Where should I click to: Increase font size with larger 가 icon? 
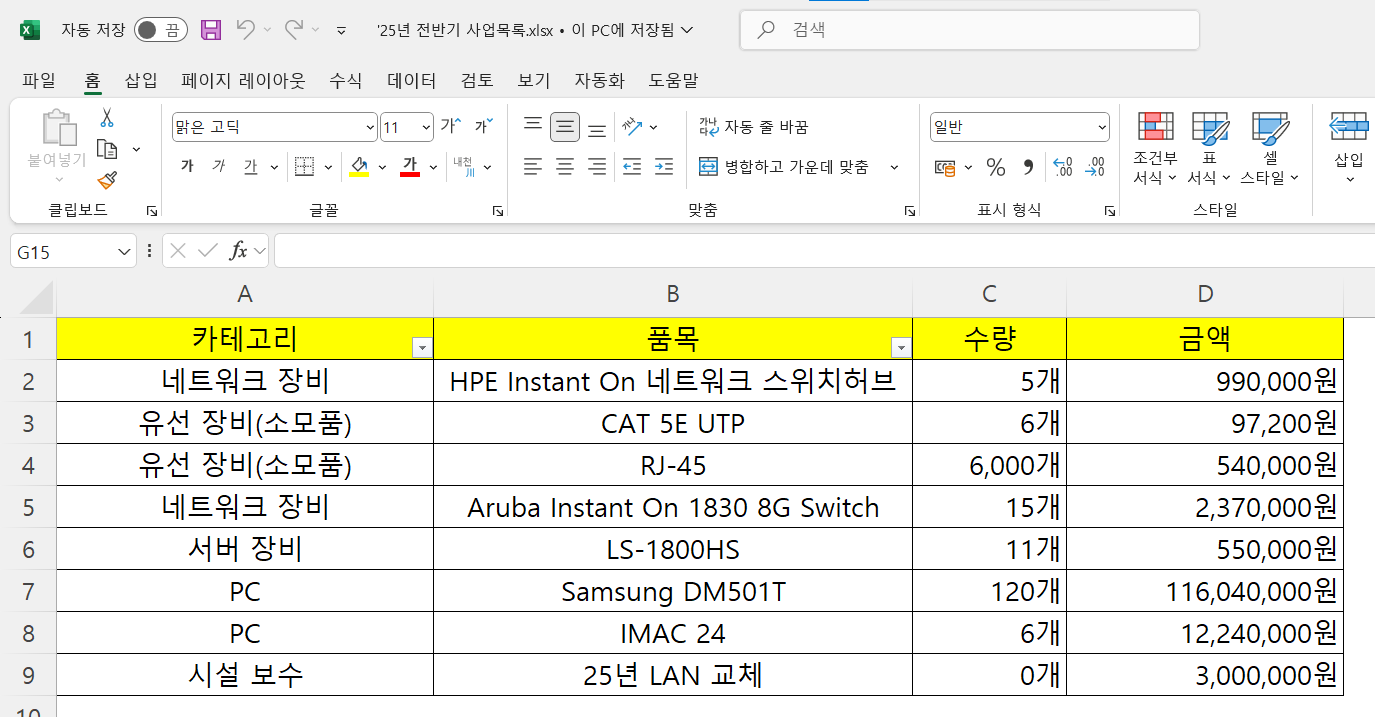(451, 127)
